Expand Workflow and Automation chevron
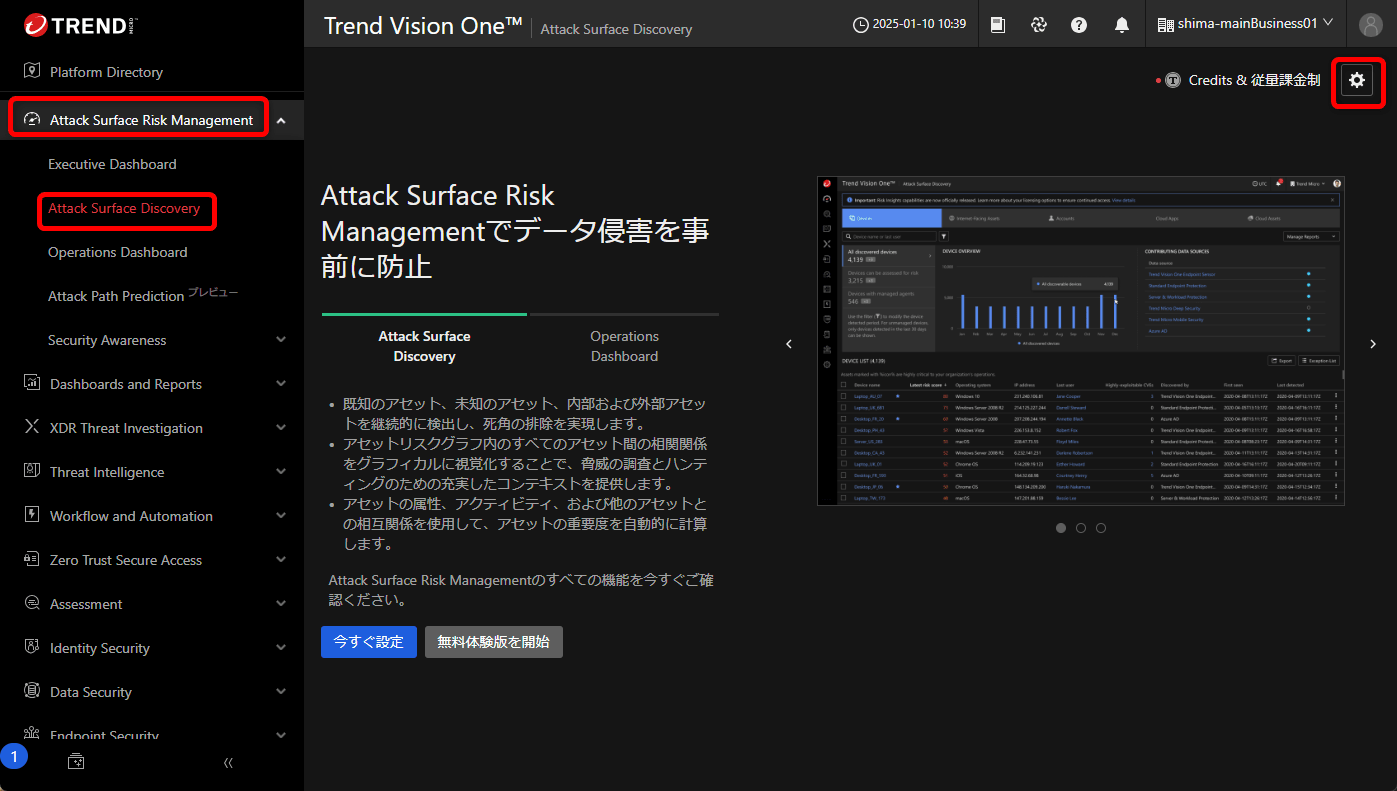 tap(281, 516)
